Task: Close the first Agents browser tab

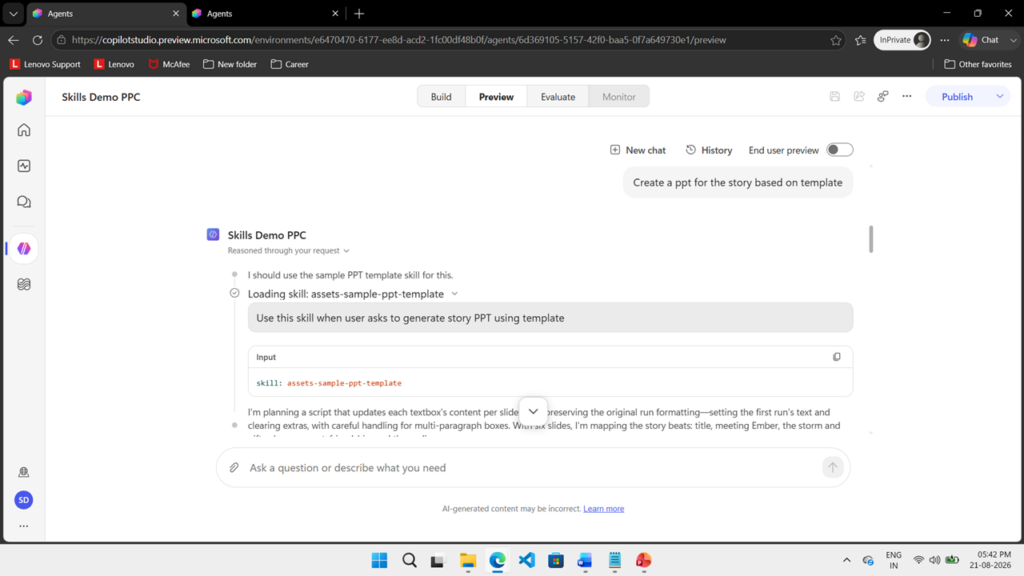Action: (x=175, y=13)
